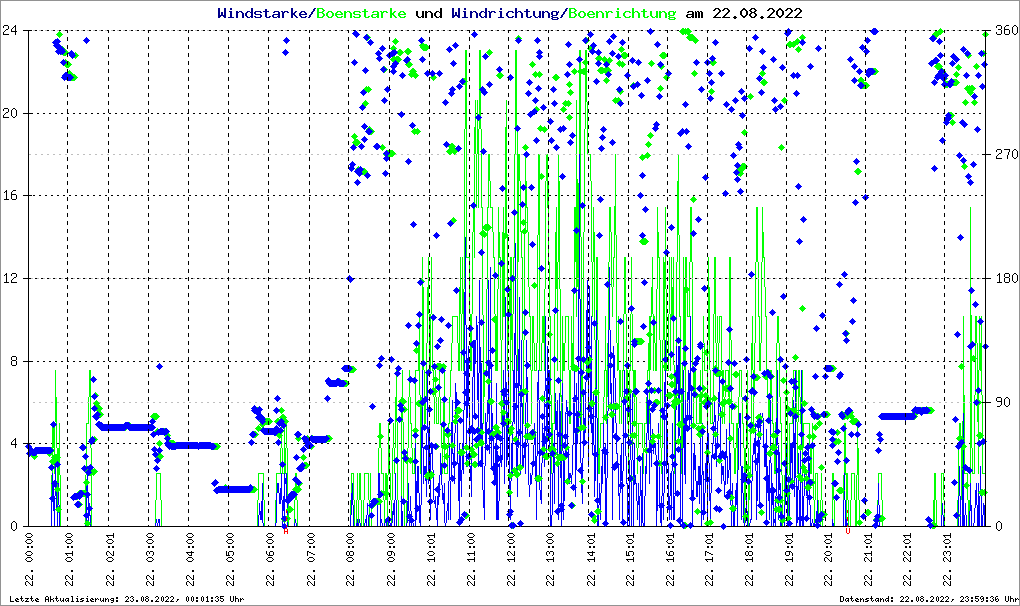Click the '8' wind speed axis label
Screen dimensions: 1020x606
point(13,361)
